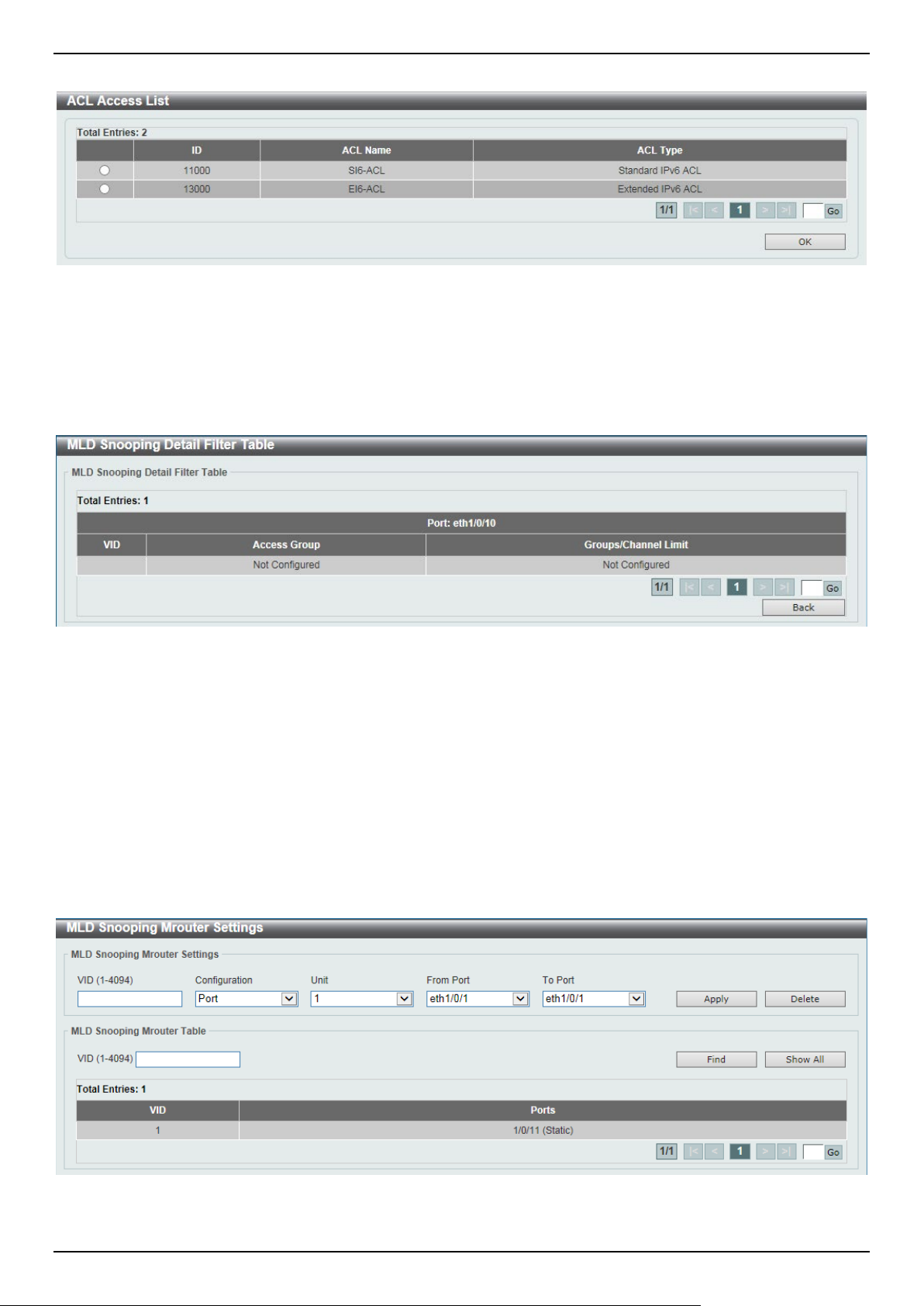This screenshot has width=924, height=1306.
Task: Go to last page in Mrouter Table
Action: coord(786,1152)
